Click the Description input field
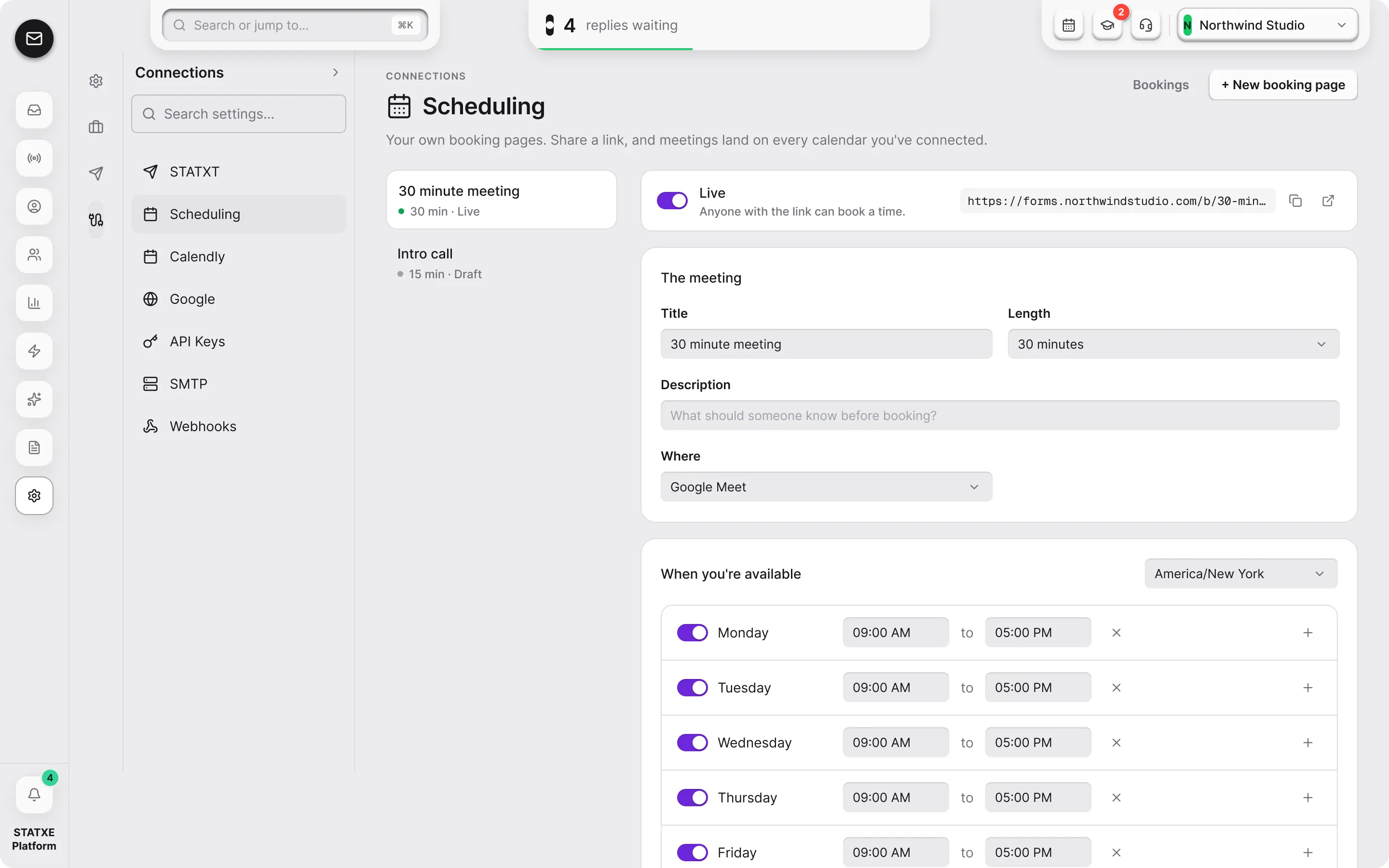The image size is (1389, 868). [1000, 415]
